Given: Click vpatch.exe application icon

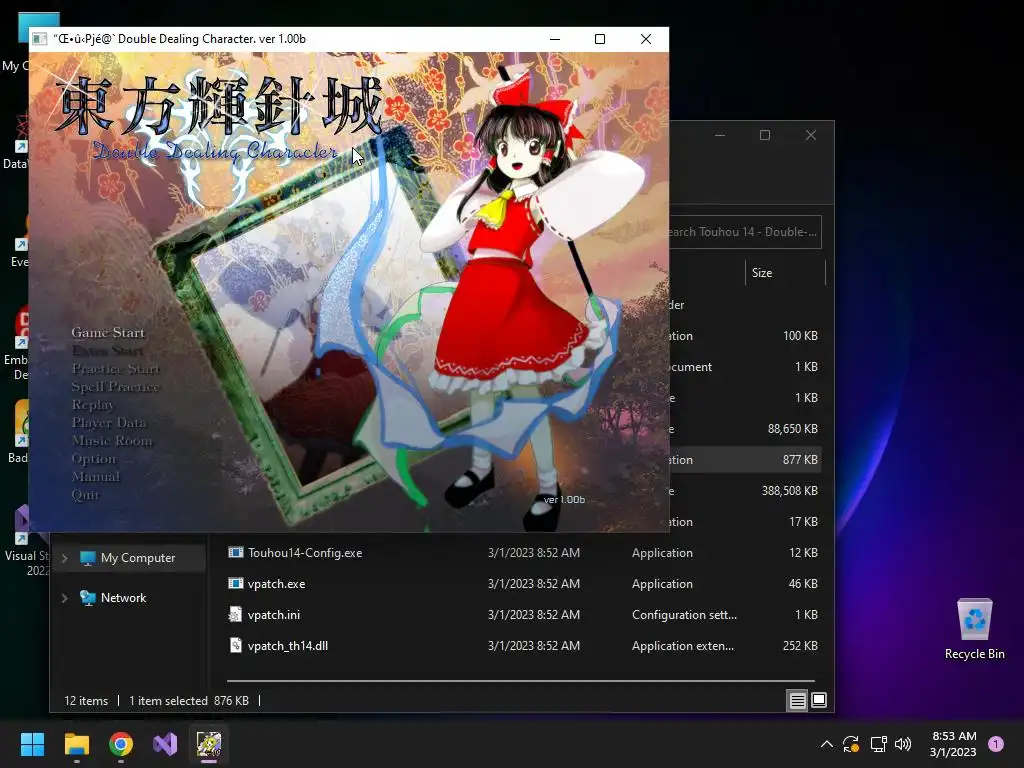Looking at the screenshot, I should pos(236,584).
